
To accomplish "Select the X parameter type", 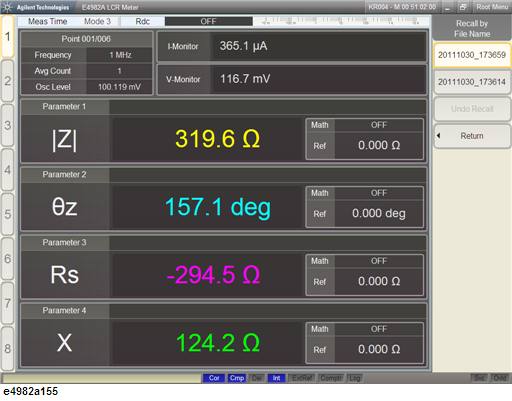I will click(x=65, y=343).
